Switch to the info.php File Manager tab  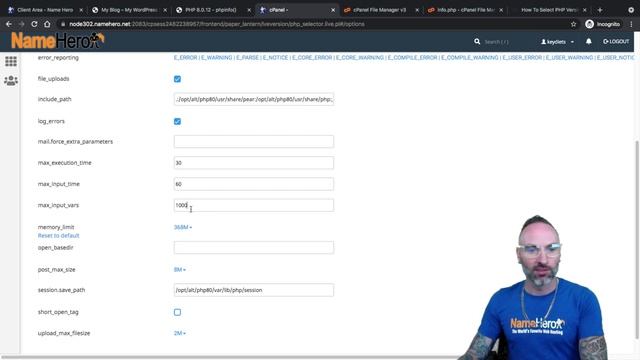click(465, 10)
